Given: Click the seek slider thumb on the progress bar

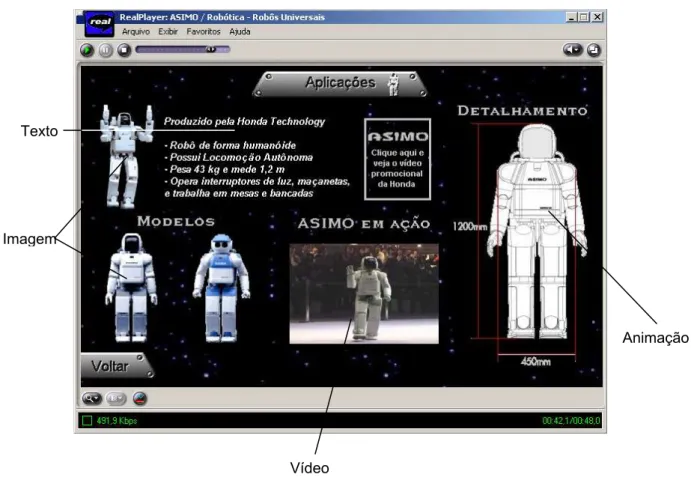Looking at the screenshot, I should click(x=211, y=49).
